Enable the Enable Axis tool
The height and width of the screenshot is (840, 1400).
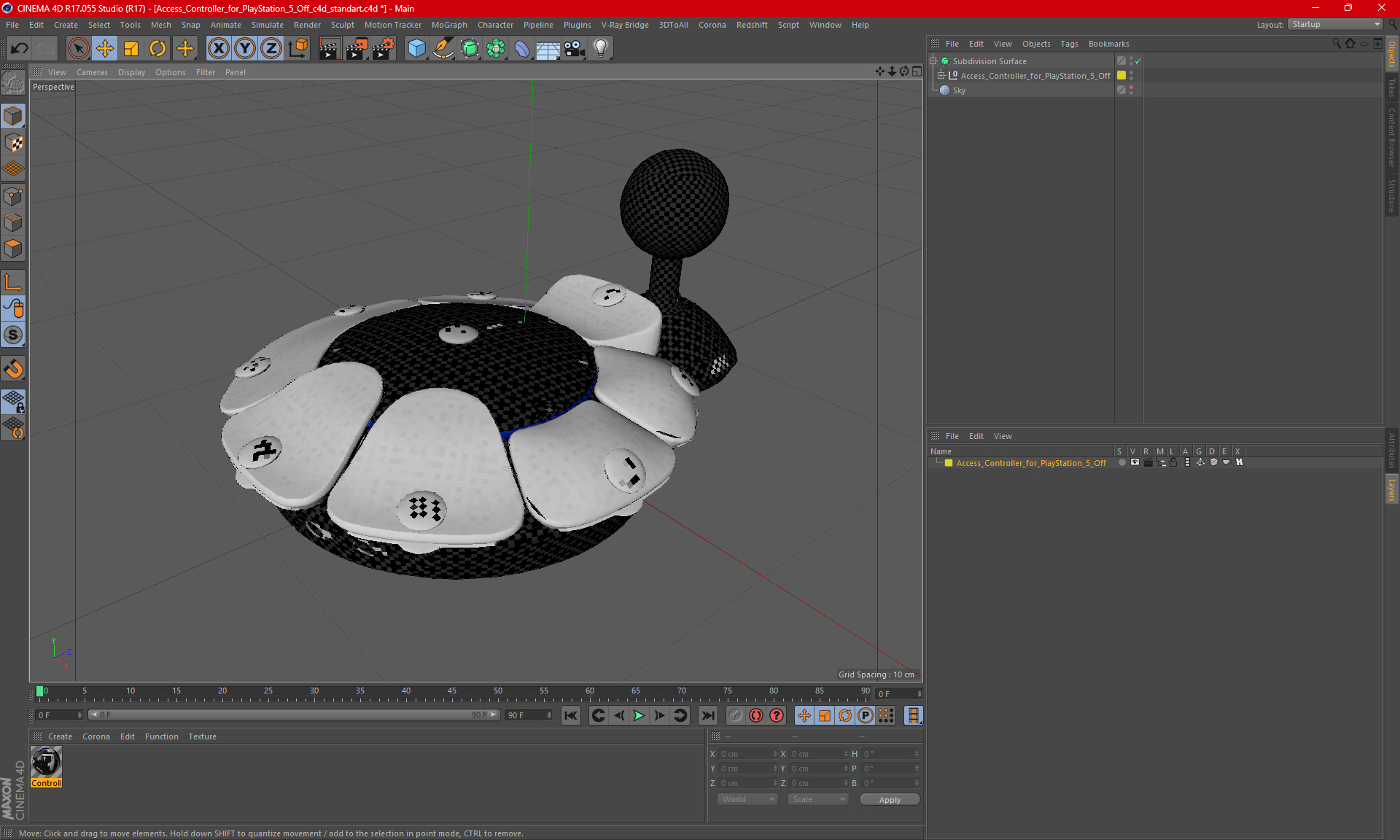[x=13, y=282]
